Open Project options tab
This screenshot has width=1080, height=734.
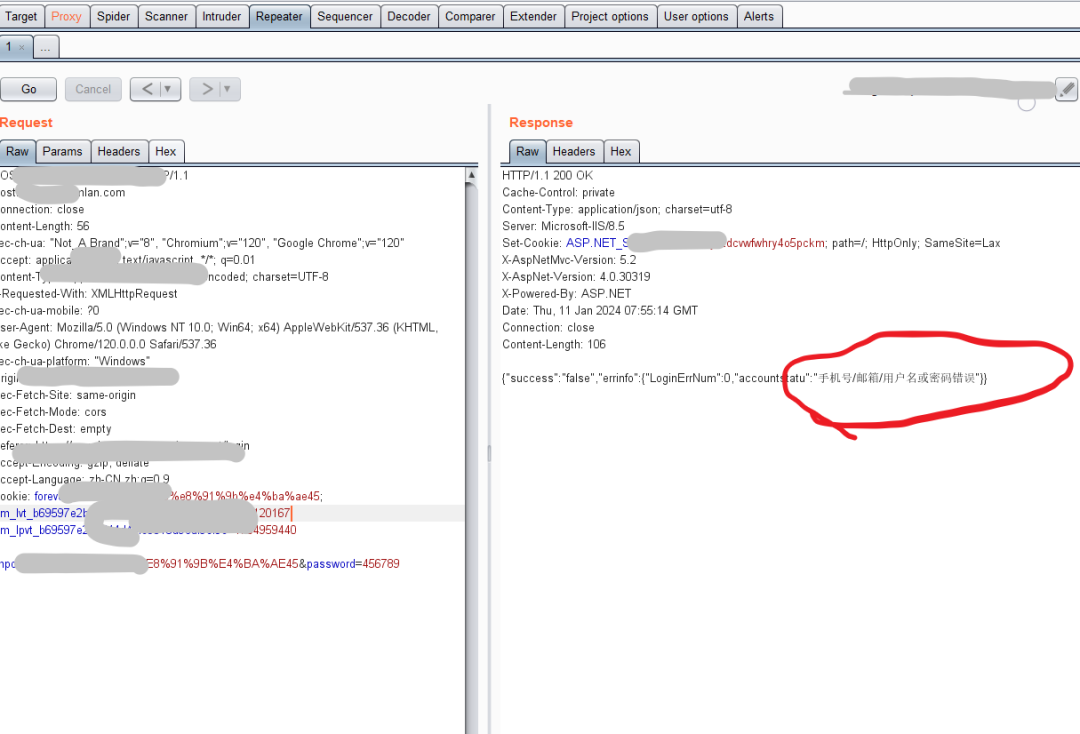point(610,17)
